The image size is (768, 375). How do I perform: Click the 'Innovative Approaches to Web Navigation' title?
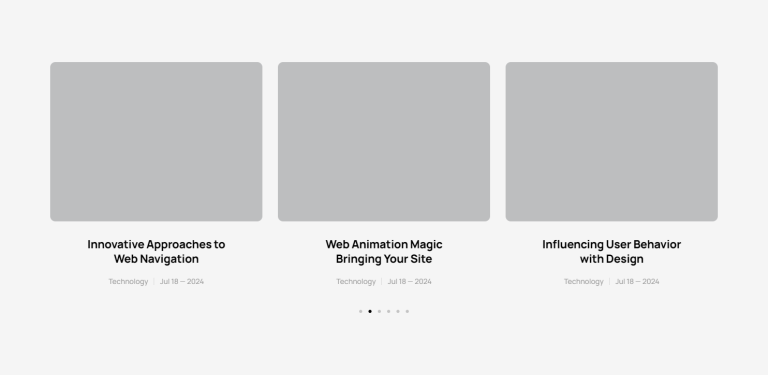point(156,252)
